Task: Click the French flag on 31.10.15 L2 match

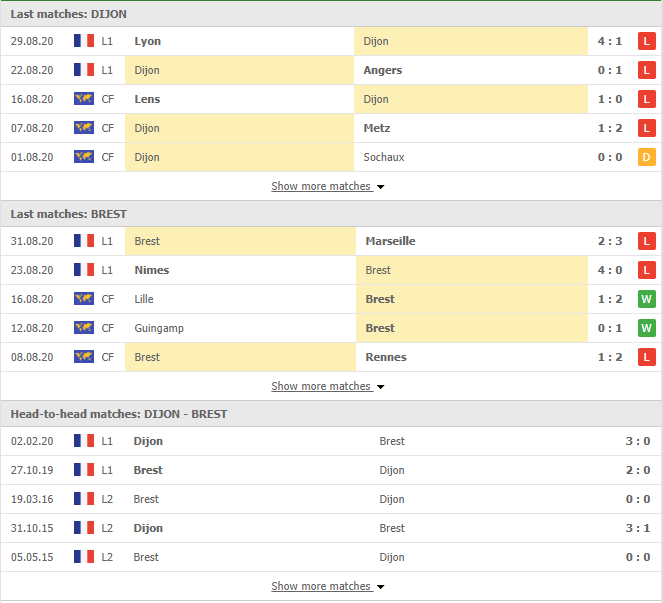Action: click(x=84, y=528)
